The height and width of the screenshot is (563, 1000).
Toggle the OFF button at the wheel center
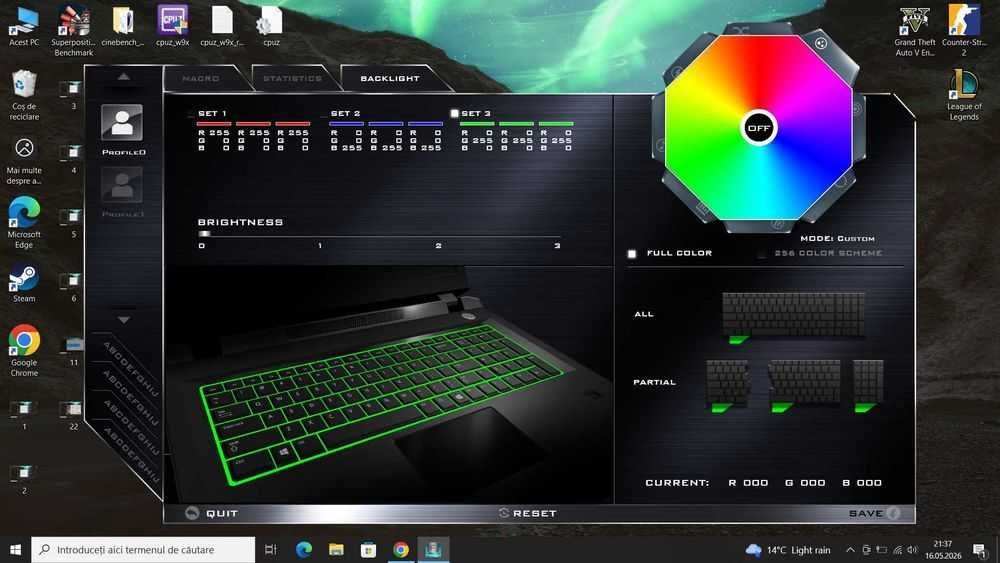pyautogui.click(x=759, y=128)
